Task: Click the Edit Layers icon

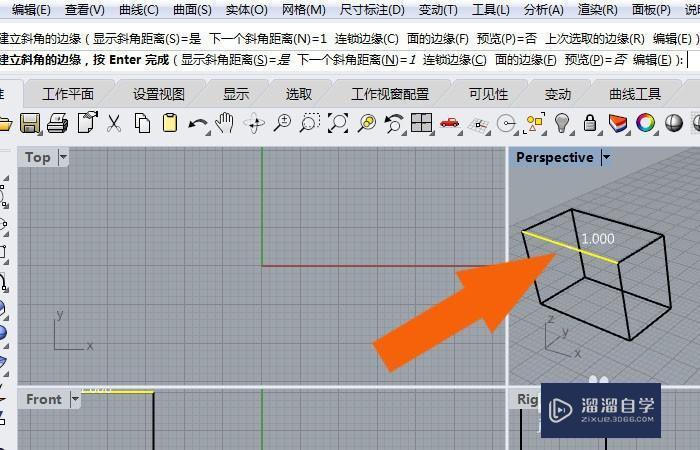Action: (618, 123)
